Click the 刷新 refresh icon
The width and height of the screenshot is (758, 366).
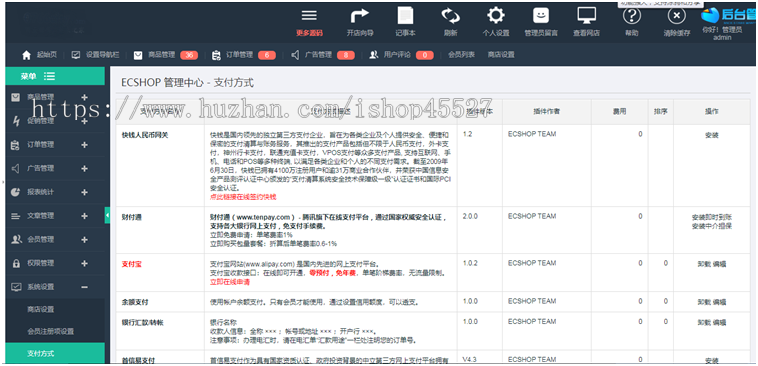451,16
